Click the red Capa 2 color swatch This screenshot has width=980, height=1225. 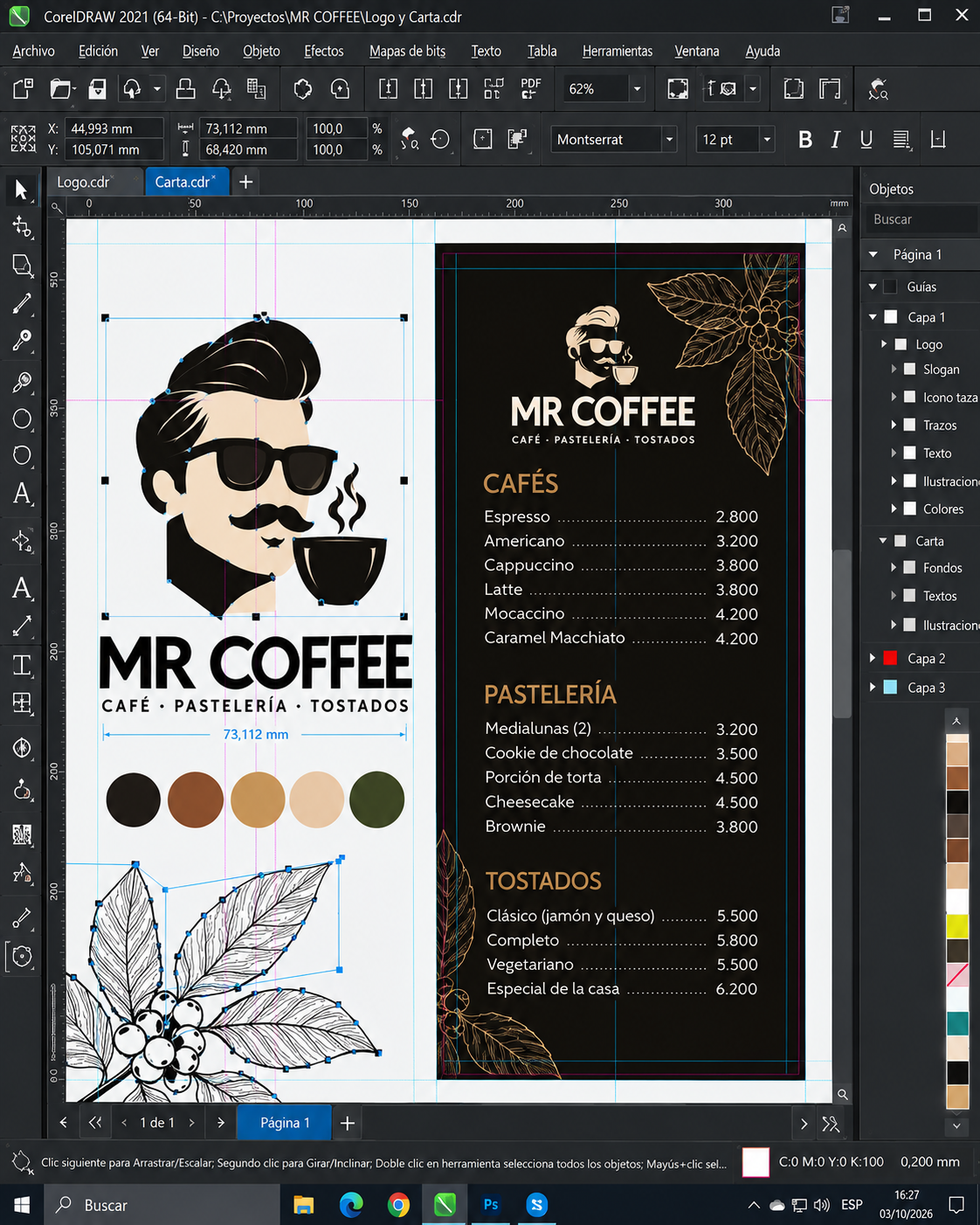pos(891,658)
